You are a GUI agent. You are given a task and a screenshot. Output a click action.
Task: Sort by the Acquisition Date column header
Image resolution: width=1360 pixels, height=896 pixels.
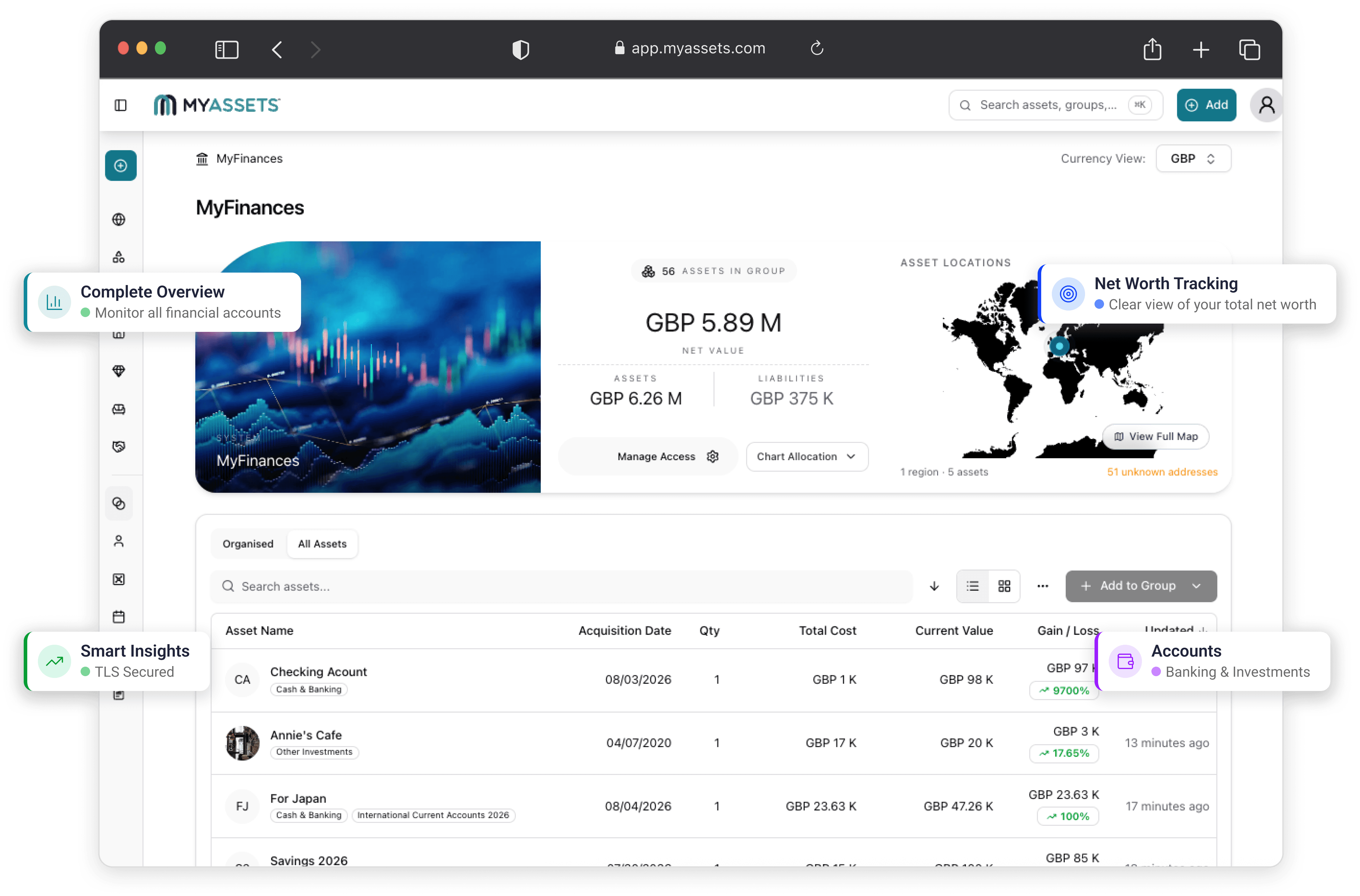pos(625,631)
